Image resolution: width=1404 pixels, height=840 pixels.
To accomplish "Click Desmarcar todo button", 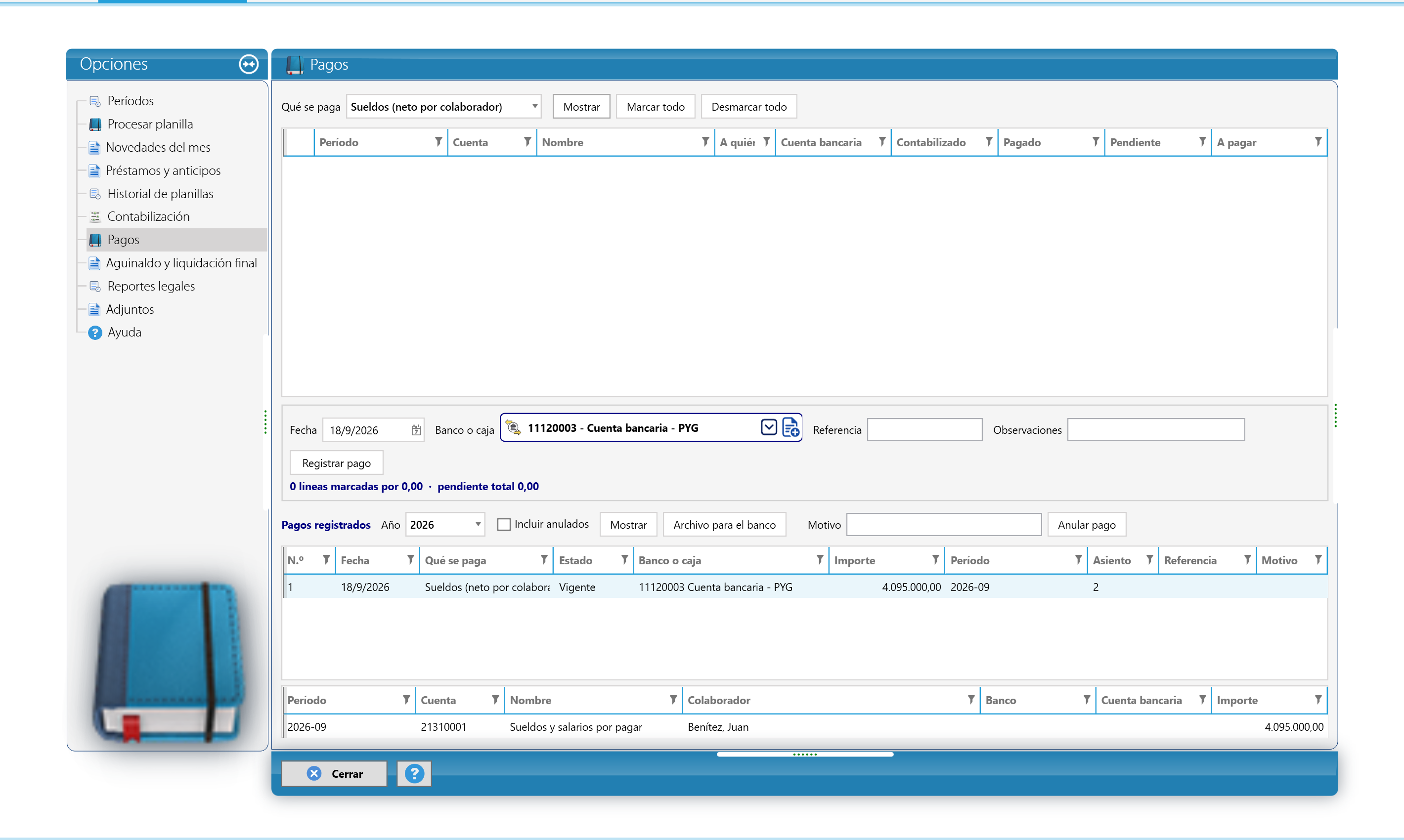I will click(749, 106).
